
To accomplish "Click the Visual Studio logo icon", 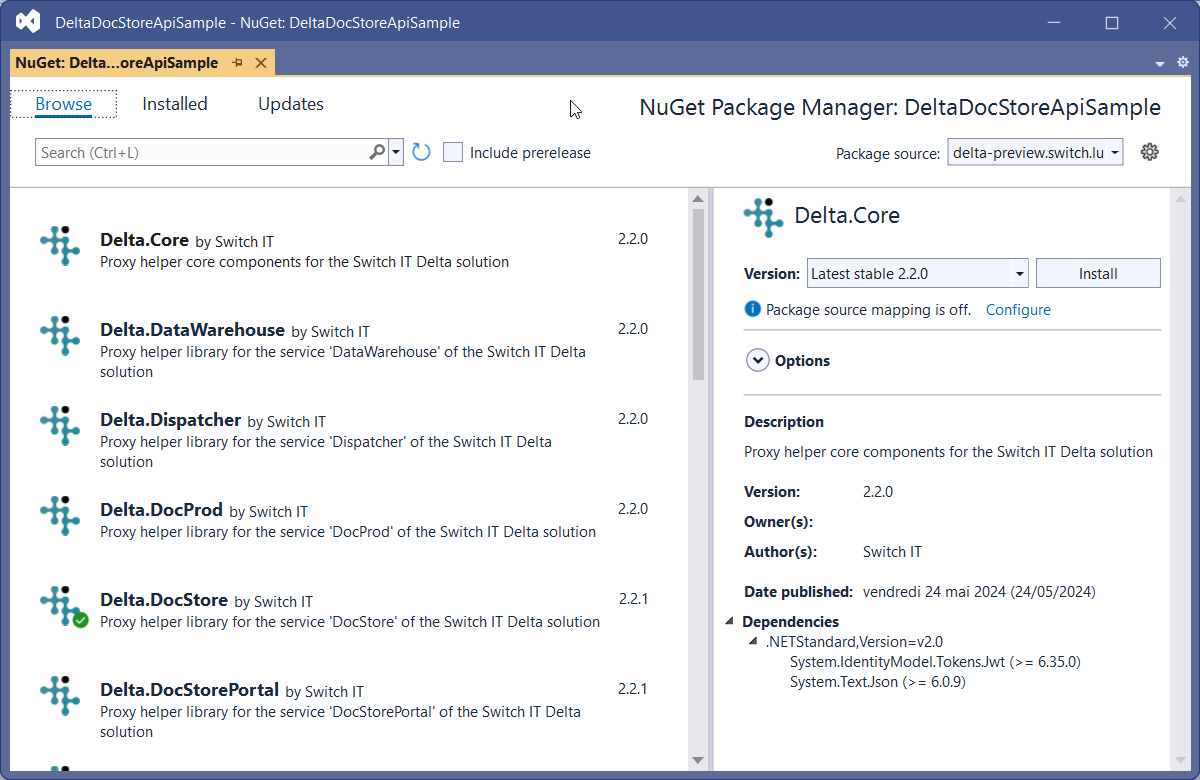I will click(x=28, y=22).
